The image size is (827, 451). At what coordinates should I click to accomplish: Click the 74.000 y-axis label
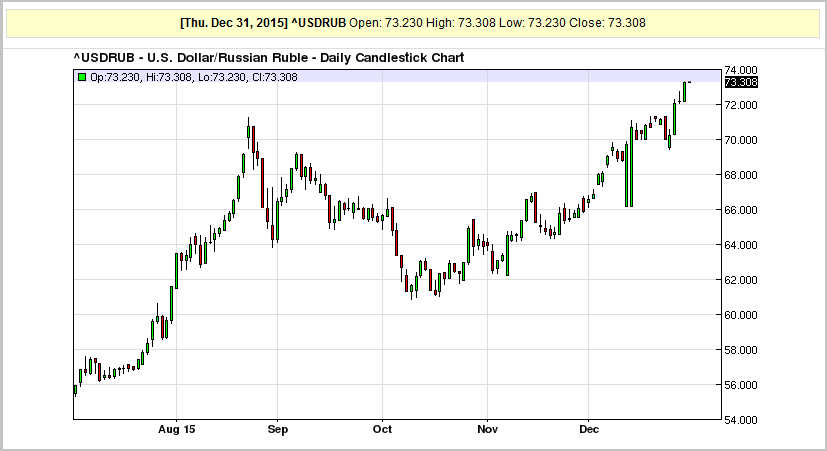(741, 70)
